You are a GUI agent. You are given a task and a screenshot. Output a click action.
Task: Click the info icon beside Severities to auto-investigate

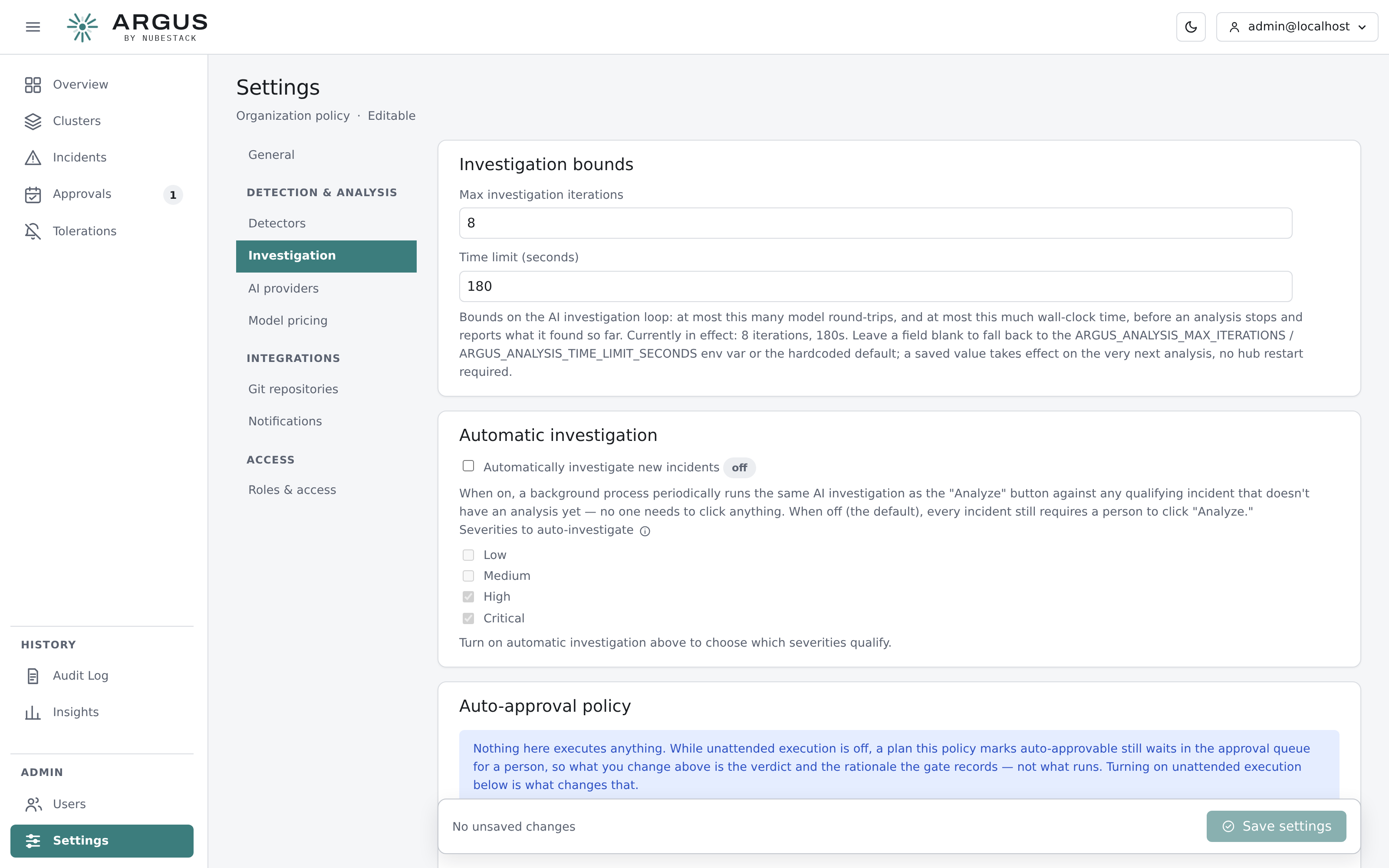[645, 531]
